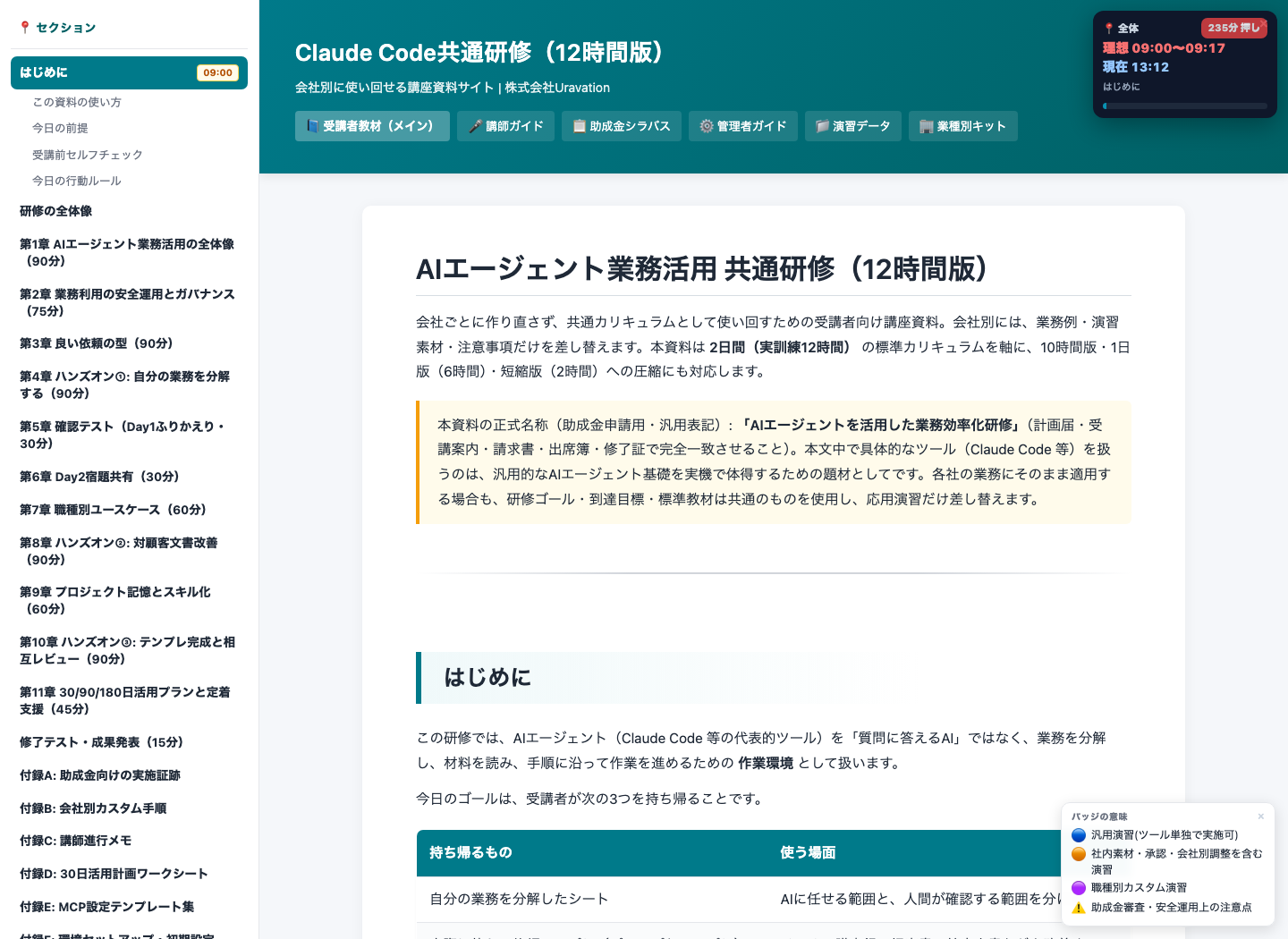This screenshot has height=939, width=1288.
Task: Click the バッジの意味 legend title
Action: point(1099,816)
